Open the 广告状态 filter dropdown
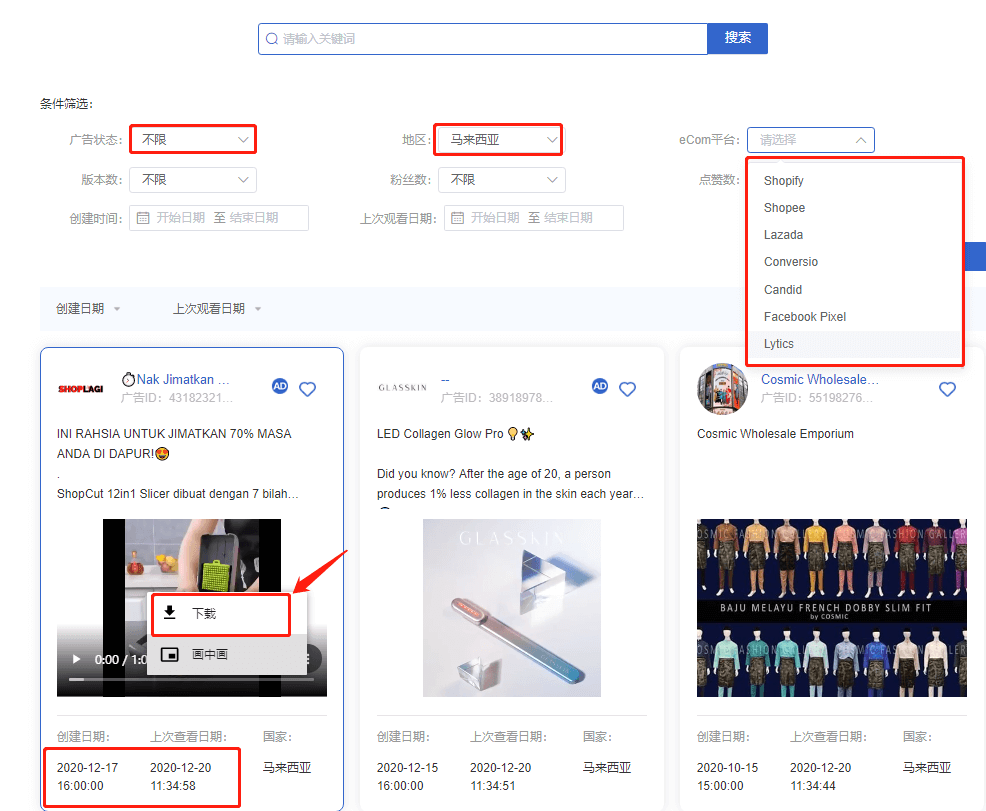 click(x=193, y=139)
